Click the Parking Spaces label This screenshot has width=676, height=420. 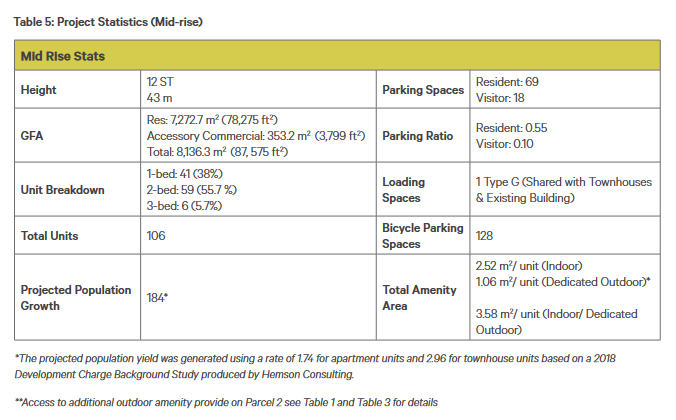[423, 90]
